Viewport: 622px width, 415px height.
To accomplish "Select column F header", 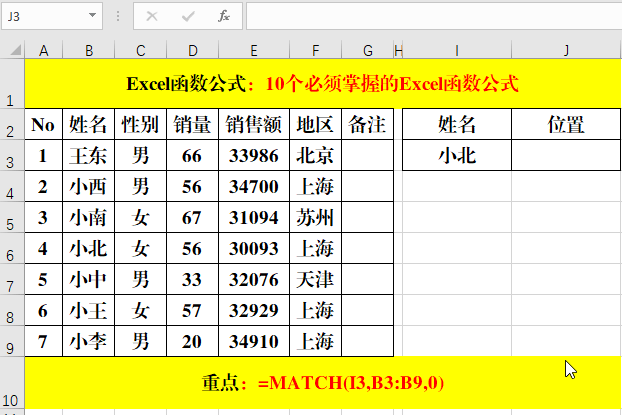I will (315, 51).
